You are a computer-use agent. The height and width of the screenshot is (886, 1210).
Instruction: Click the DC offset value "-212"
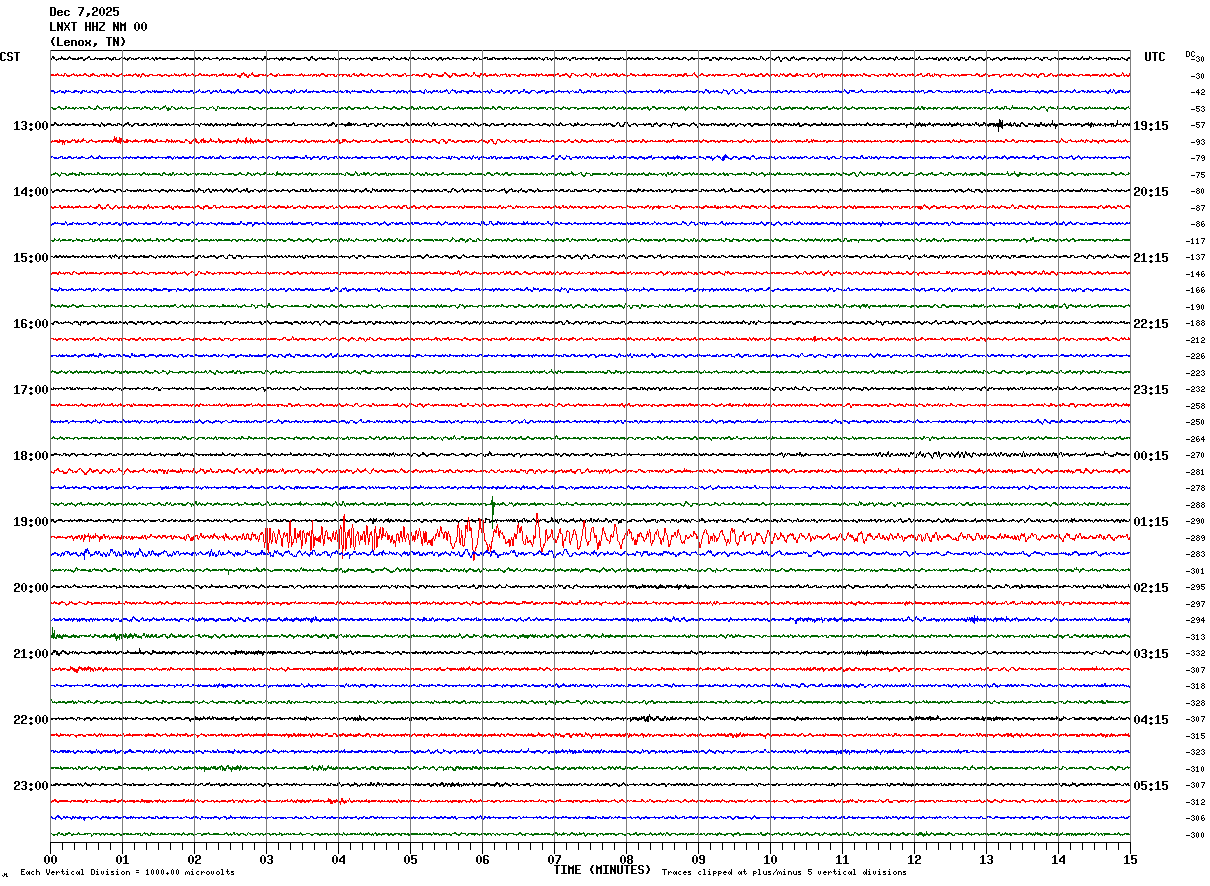(1195, 340)
